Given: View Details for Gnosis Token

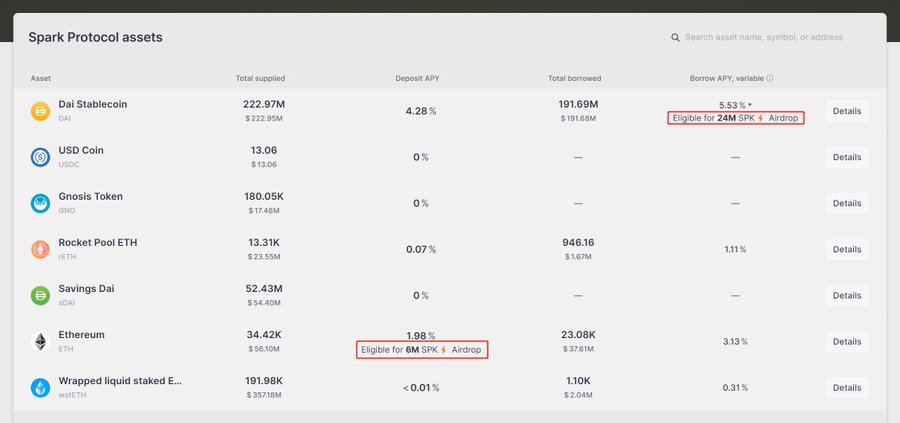Looking at the screenshot, I should [846, 203].
